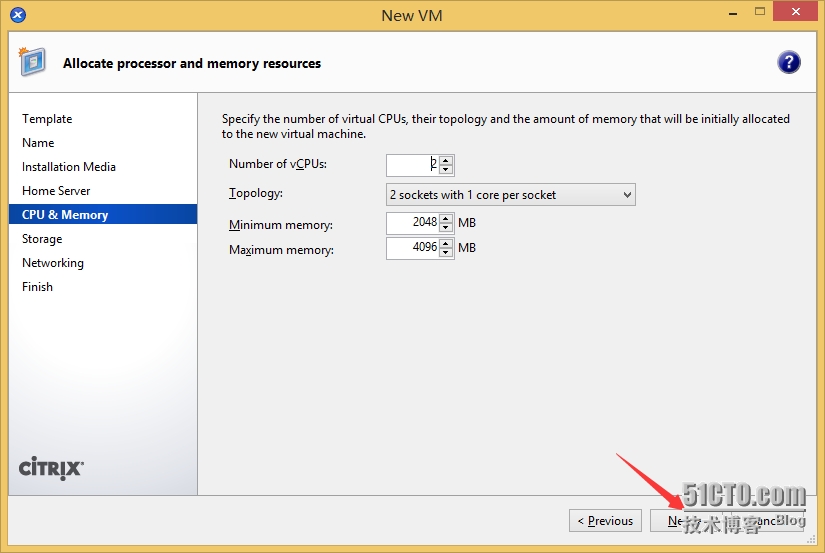The image size is (825, 553).
Task: Click the "Maximum memory:" label
Action: click(x=281, y=250)
